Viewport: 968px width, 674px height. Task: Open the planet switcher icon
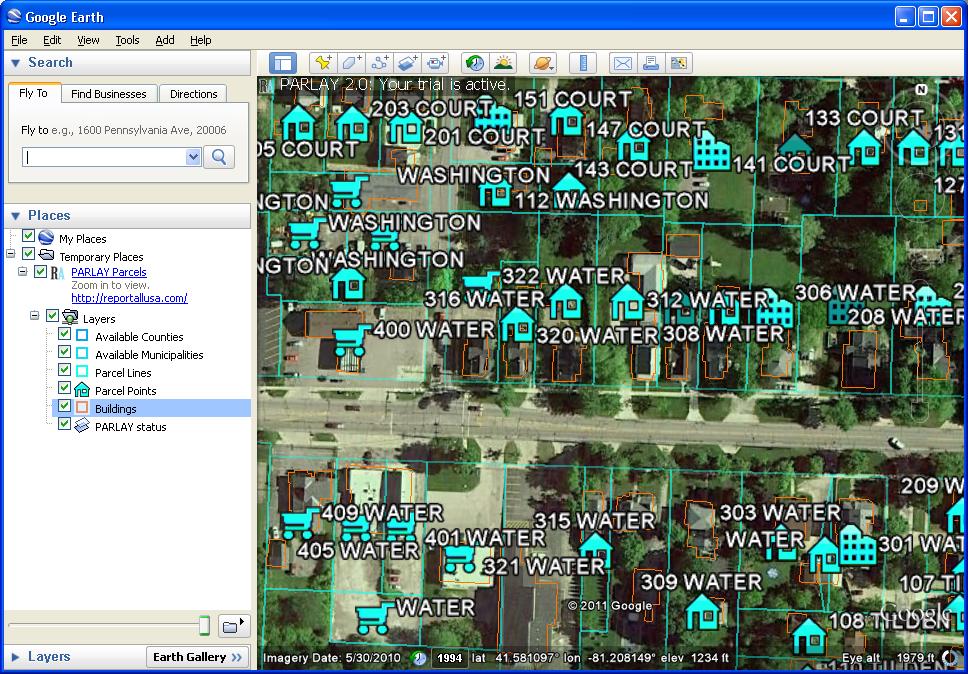[x=543, y=63]
